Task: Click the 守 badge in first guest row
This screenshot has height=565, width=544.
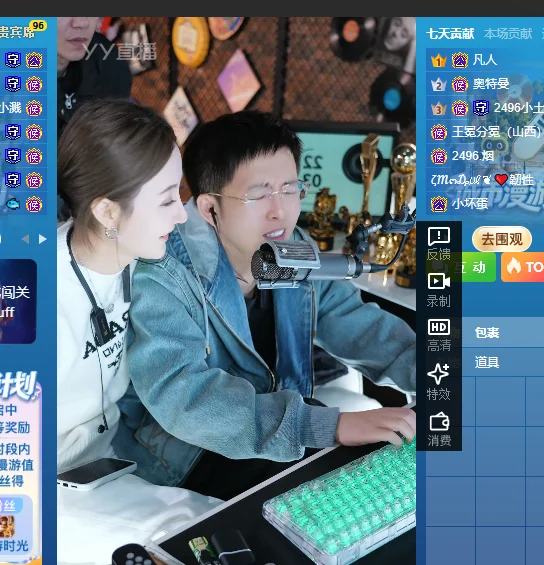Action: click(13, 60)
